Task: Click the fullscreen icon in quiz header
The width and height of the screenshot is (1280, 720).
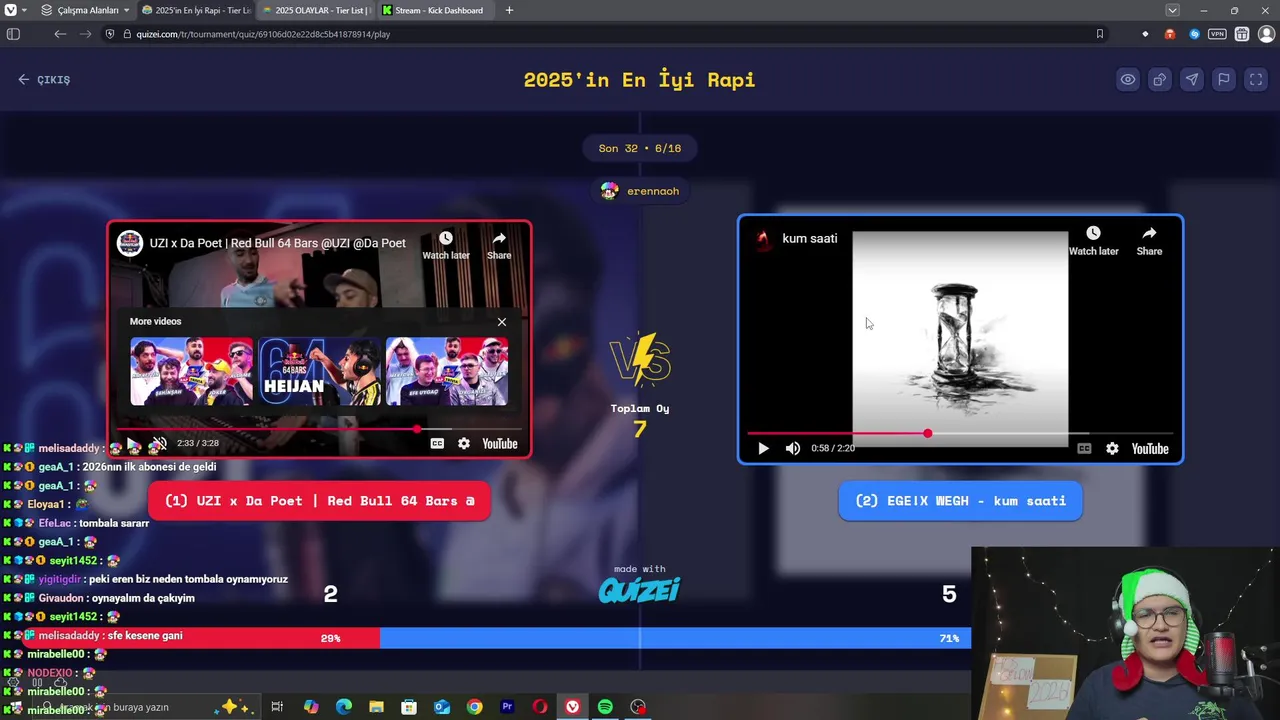Action: click(1256, 80)
